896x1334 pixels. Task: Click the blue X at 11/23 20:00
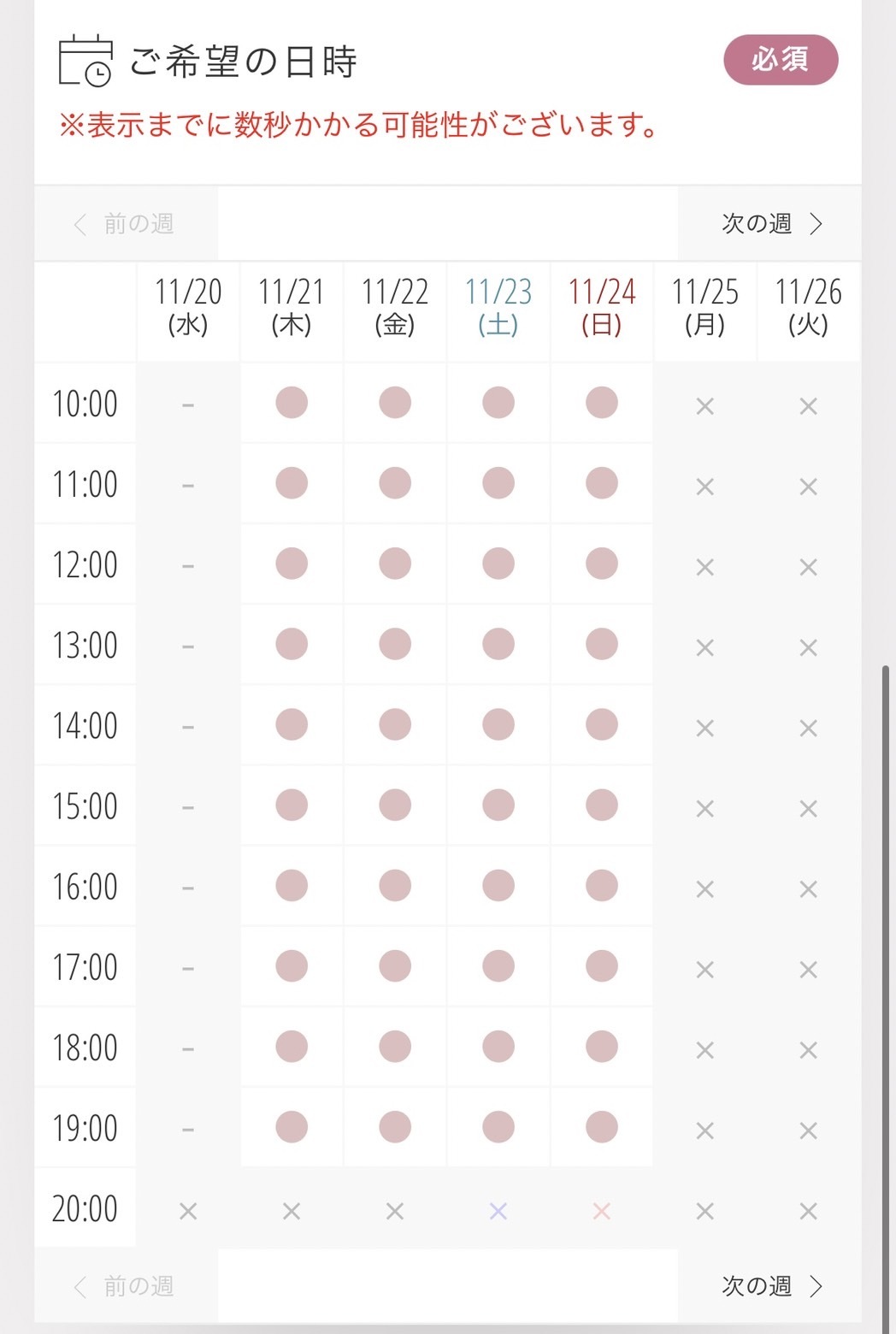click(x=498, y=1211)
